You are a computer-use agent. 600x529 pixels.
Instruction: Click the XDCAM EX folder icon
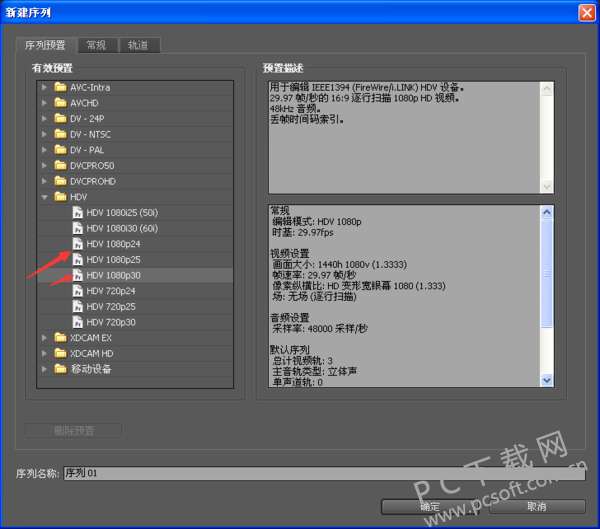coord(60,338)
